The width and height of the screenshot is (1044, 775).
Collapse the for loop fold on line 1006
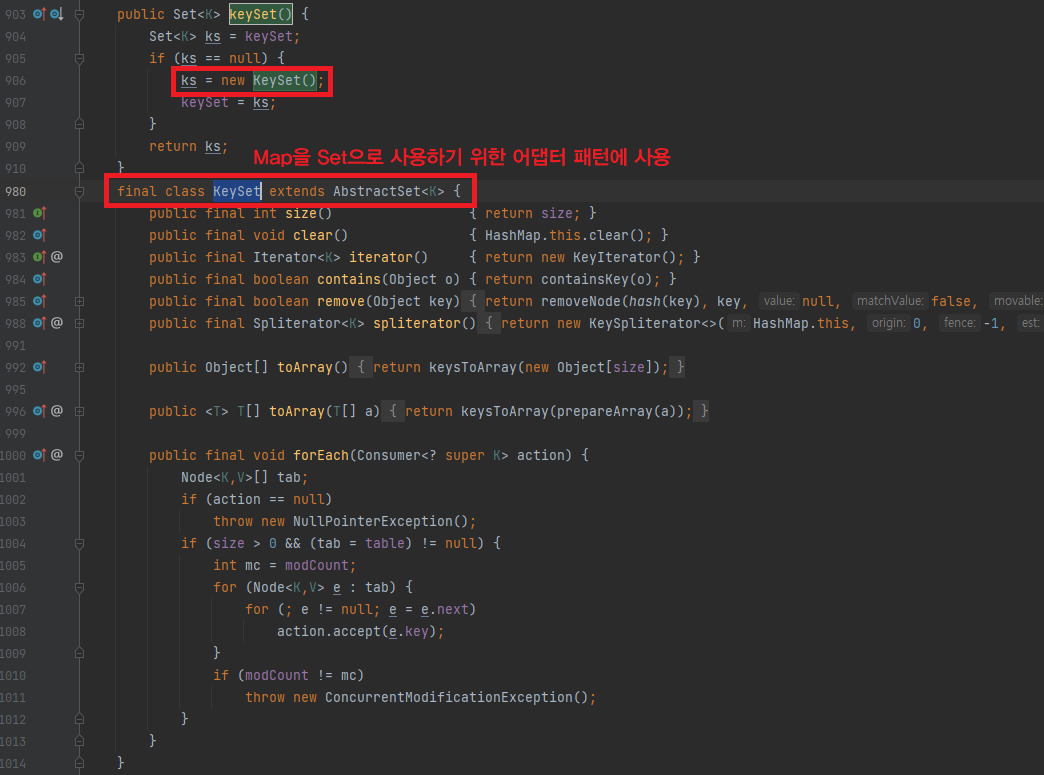click(79, 587)
